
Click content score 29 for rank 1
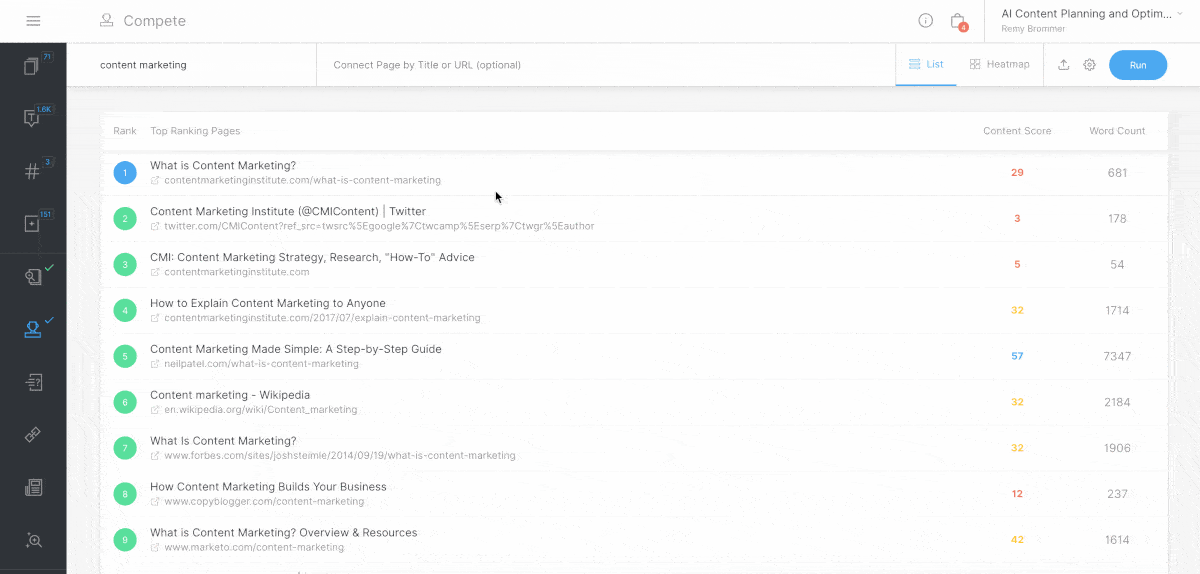tap(1017, 173)
